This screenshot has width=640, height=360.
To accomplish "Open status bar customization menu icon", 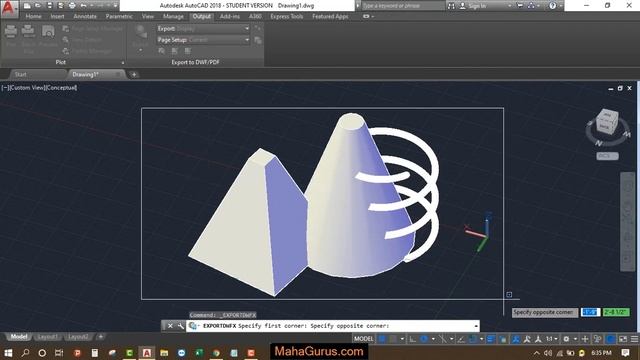I will pyautogui.click(x=634, y=339).
